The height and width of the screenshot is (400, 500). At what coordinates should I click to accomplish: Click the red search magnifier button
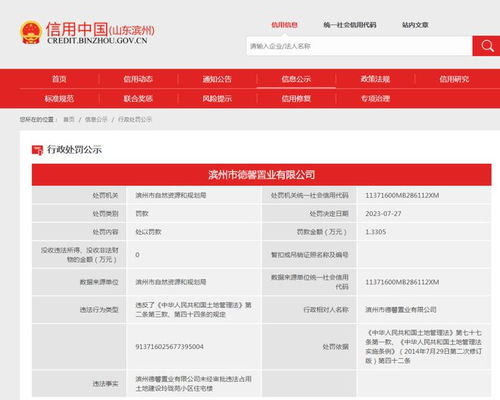[x=486, y=46]
